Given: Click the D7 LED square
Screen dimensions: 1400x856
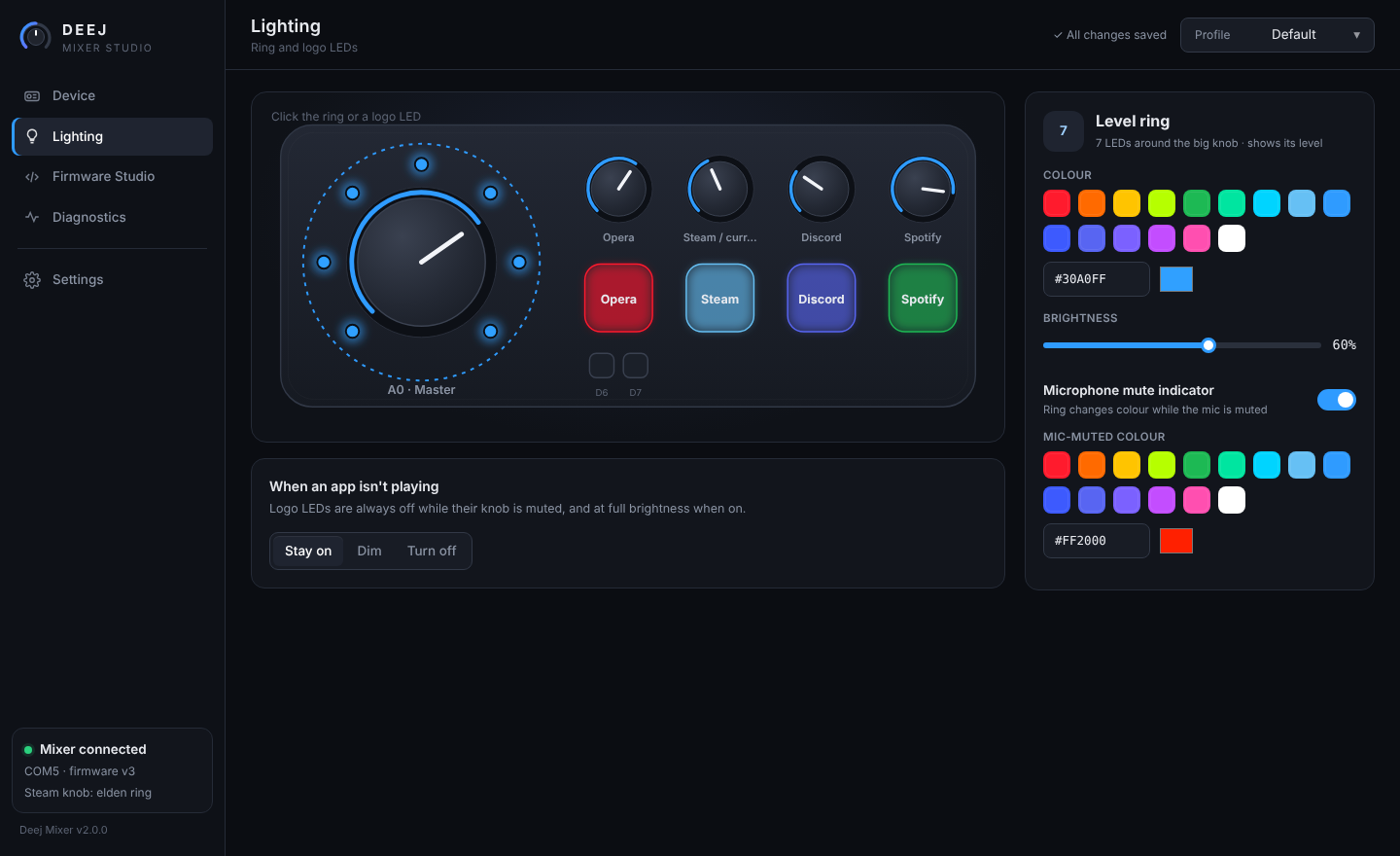Looking at the screenshot, I should [x=636, y=366].
